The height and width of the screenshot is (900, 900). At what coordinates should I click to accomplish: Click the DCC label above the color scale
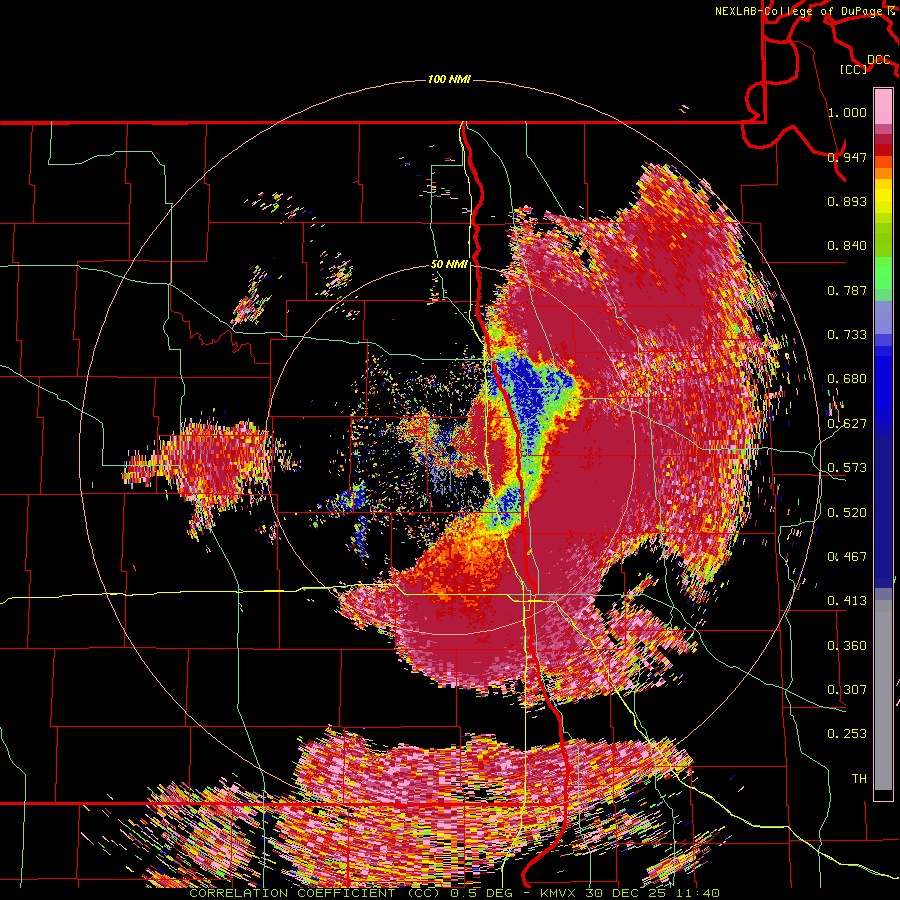point(878,59)
